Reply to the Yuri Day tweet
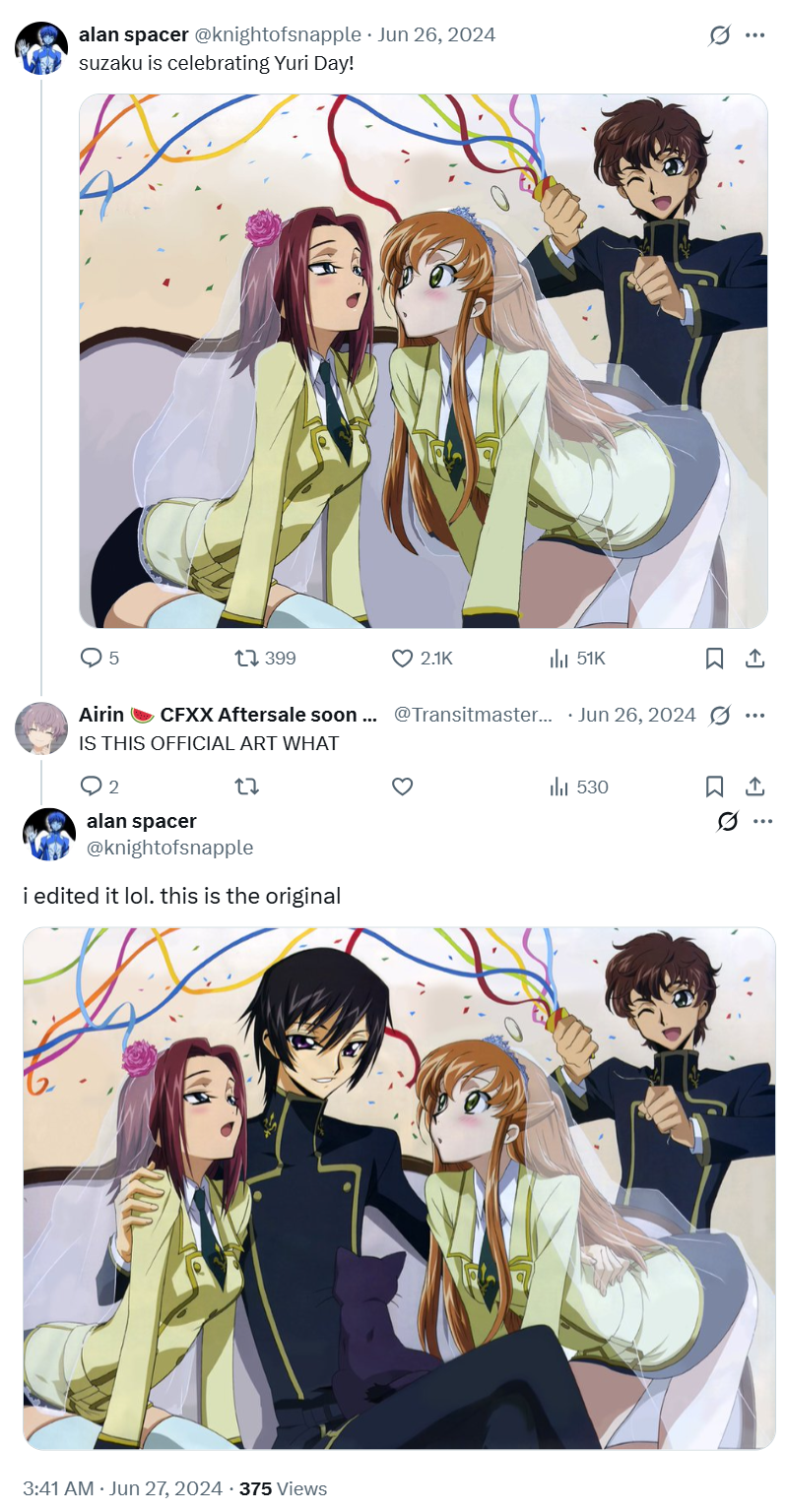Image resolution: width=786 pixels, height=1512 pixels. (98, 658)
